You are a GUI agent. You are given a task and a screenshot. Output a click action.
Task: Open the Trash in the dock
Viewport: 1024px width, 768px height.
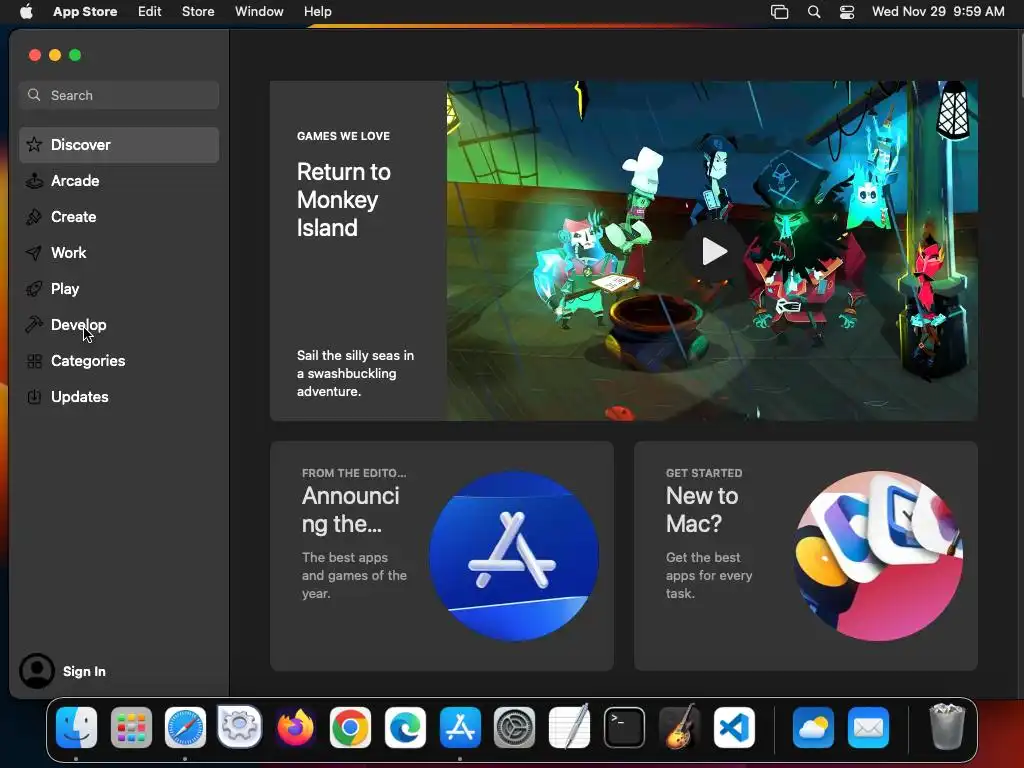click(x=947, y=727)
